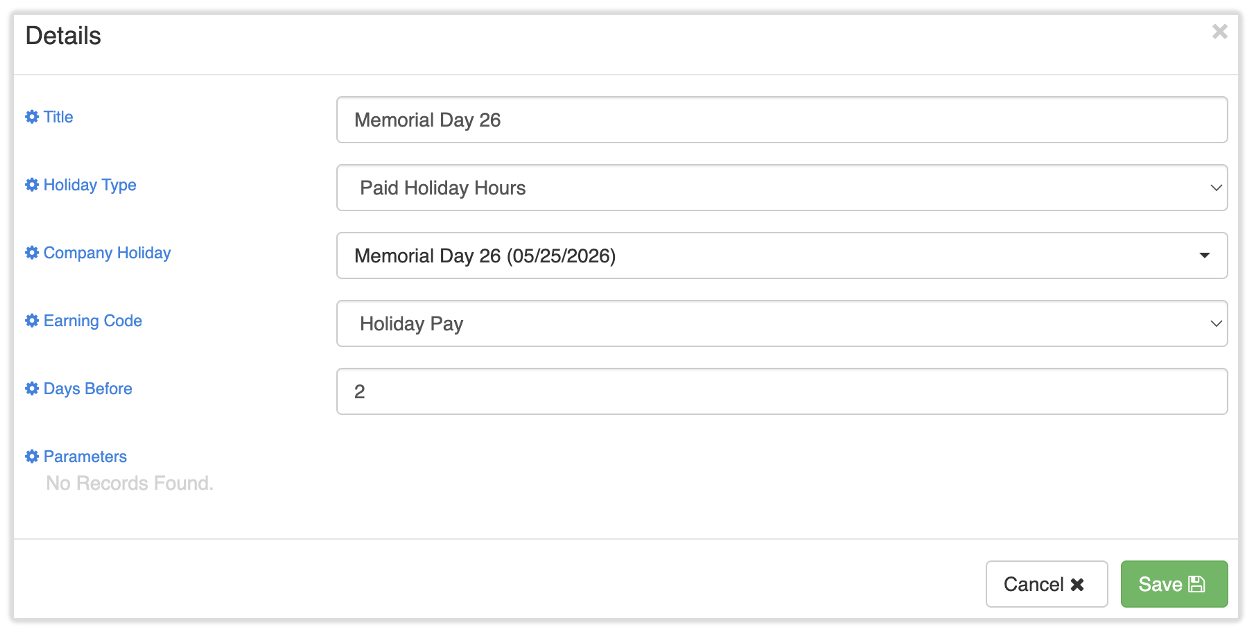Click the gear icon beside Holiday Type
Screen dimensions: 1252x634
[32, 185]
